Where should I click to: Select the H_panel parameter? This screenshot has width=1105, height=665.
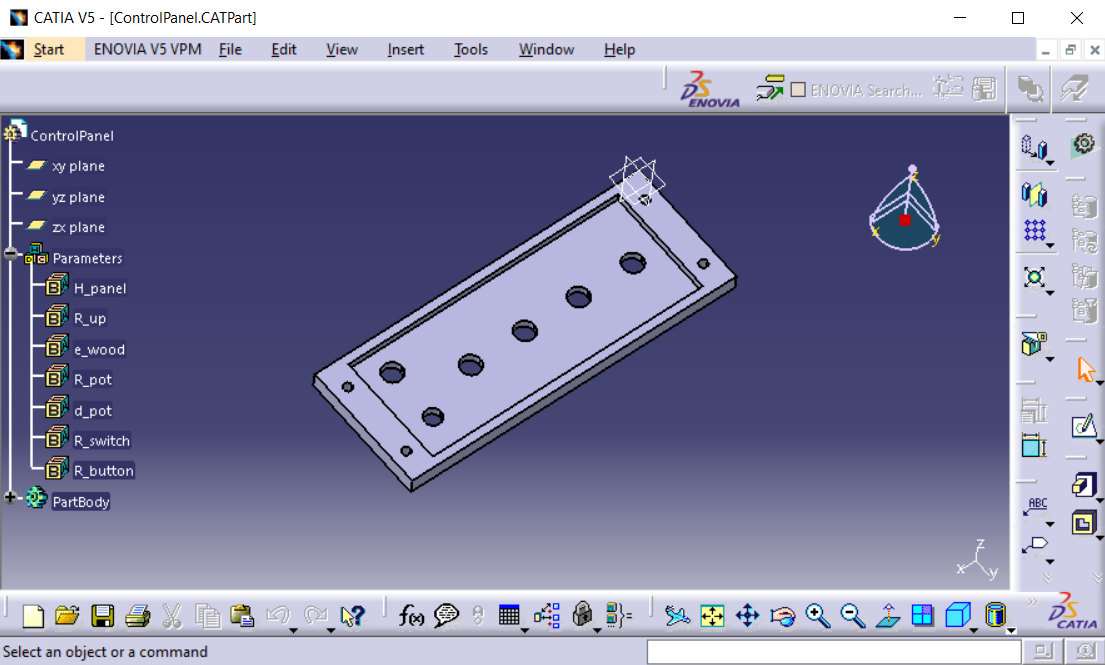(99, 287)
